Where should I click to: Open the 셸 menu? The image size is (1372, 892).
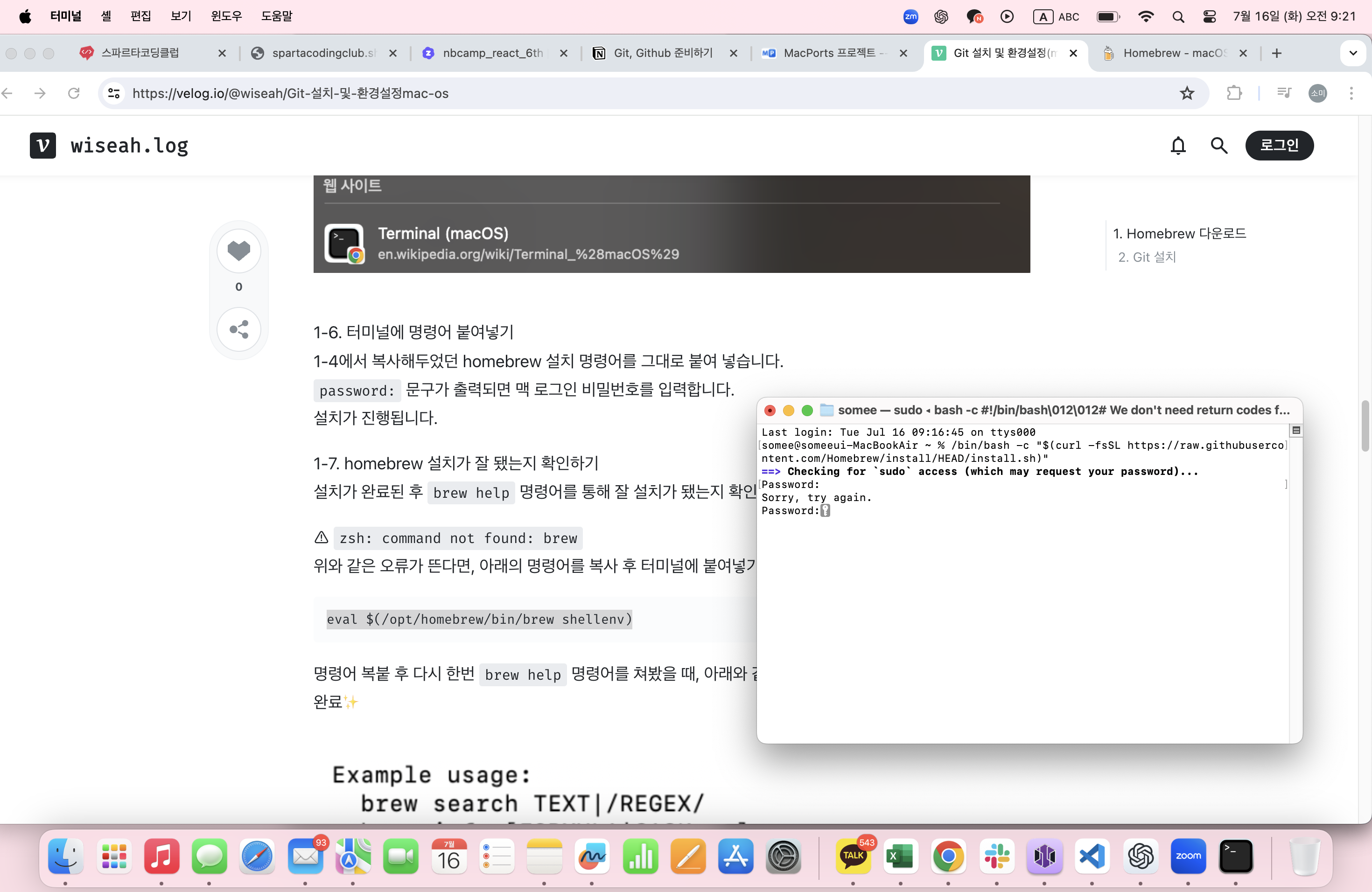pyautogui.click(x=106, y=16)
